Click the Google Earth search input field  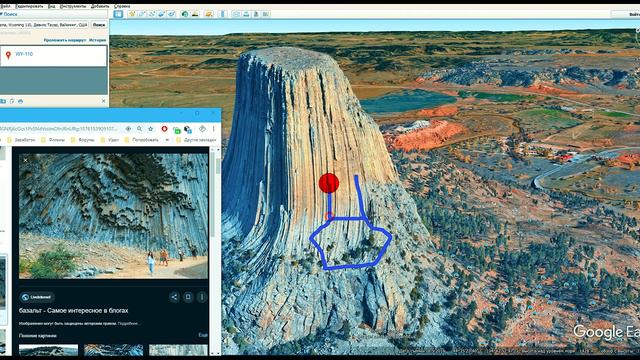(44, 25)
